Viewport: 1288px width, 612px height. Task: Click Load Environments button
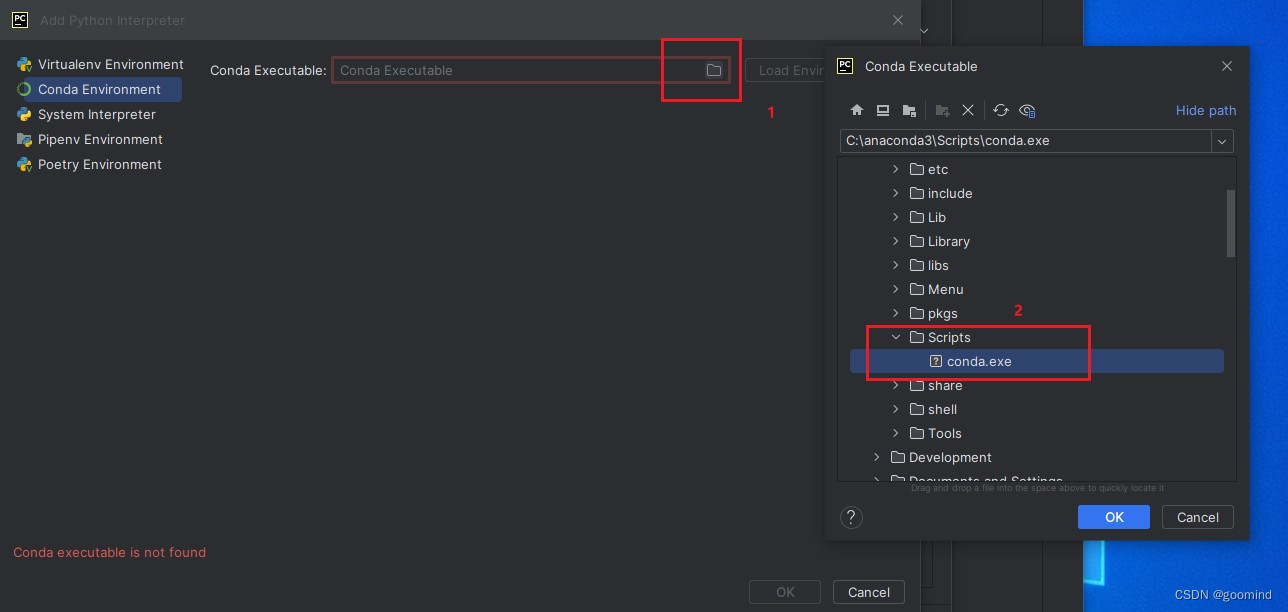(785, 70)
